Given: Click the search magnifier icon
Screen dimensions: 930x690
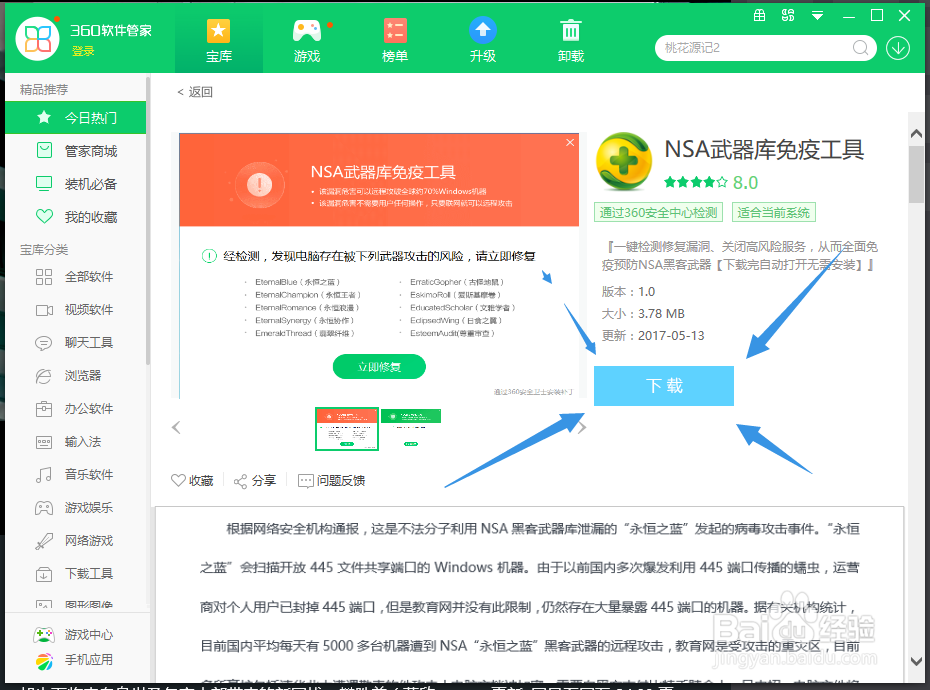Looking at the screenshot, I should (860, 48).
